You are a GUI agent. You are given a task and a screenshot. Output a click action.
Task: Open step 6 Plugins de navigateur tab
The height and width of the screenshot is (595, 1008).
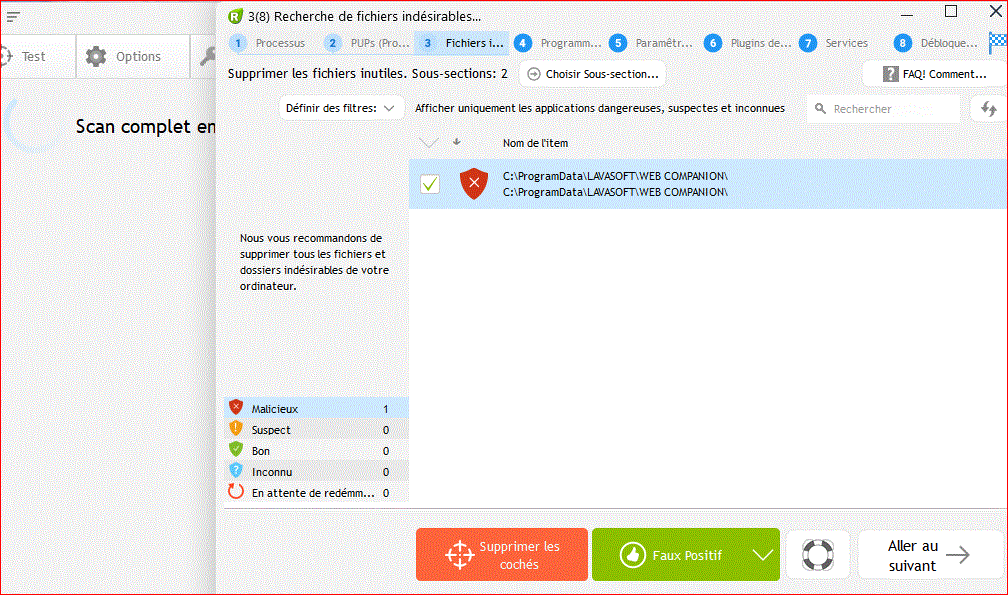coord(748,43)
